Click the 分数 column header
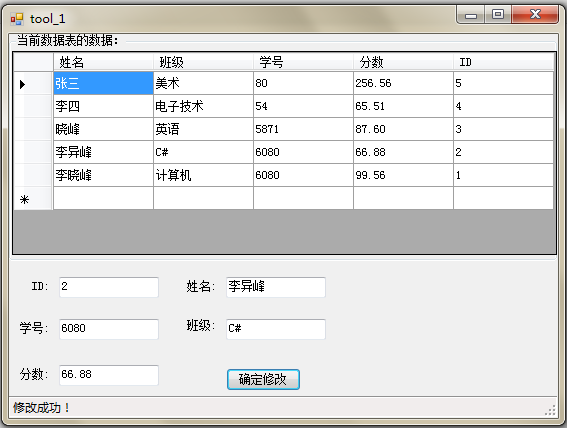Viewport: 567px width, 428px height. [x=403, y=62]
